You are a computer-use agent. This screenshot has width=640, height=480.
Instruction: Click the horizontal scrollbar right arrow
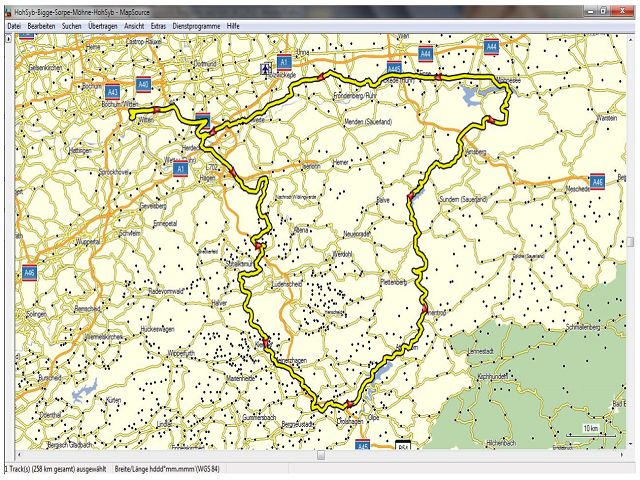point(622,455)
